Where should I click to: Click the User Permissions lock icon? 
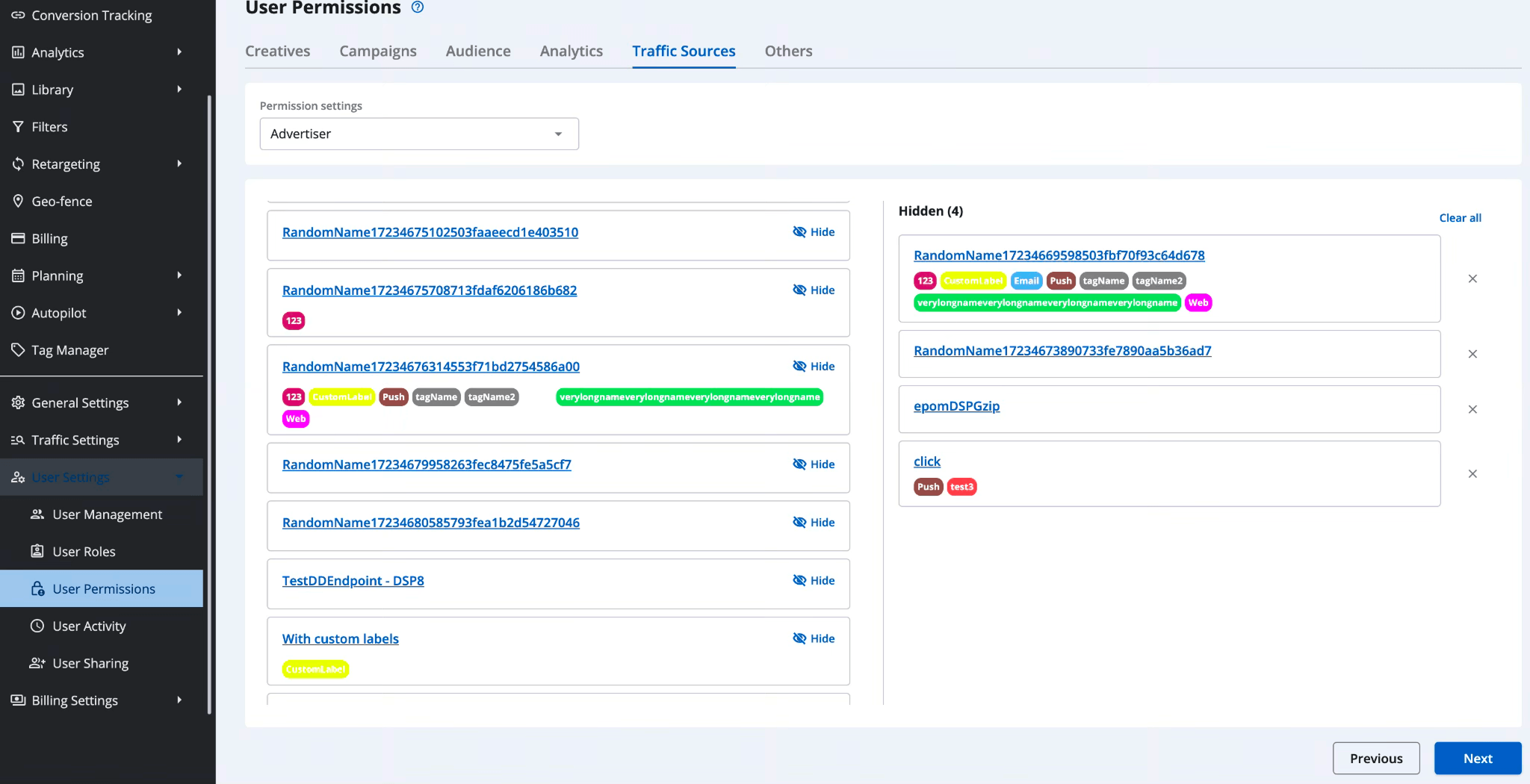click(x=37, y=588)
